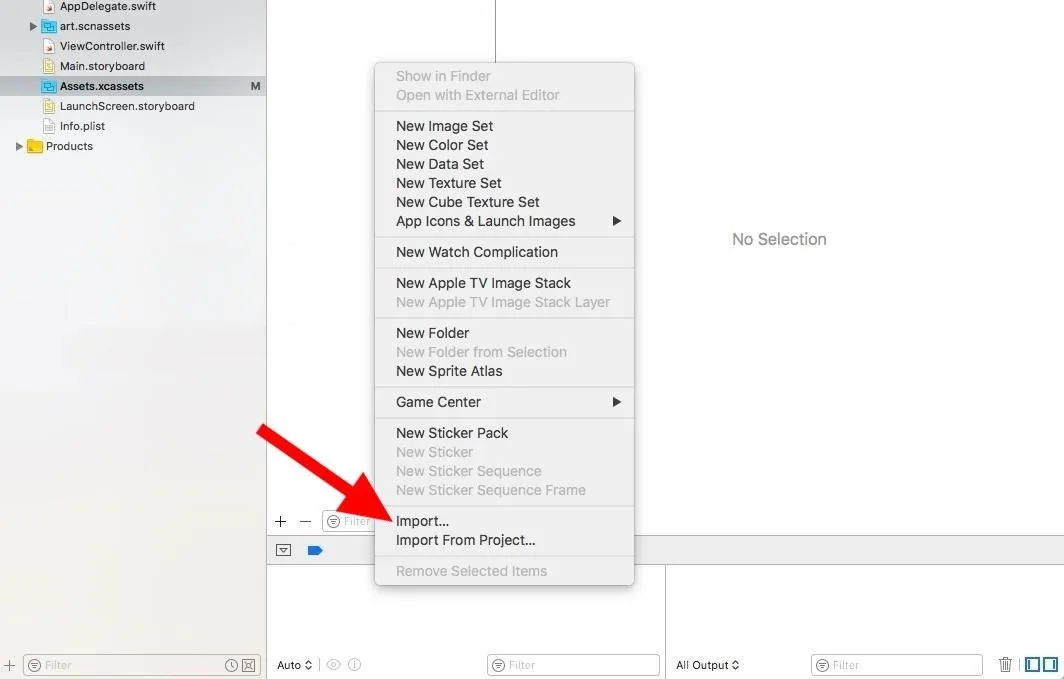The height and width of the screenshot is (679, 1064).
Task: Choose New Sticker Pack
Action: [504, 433]
